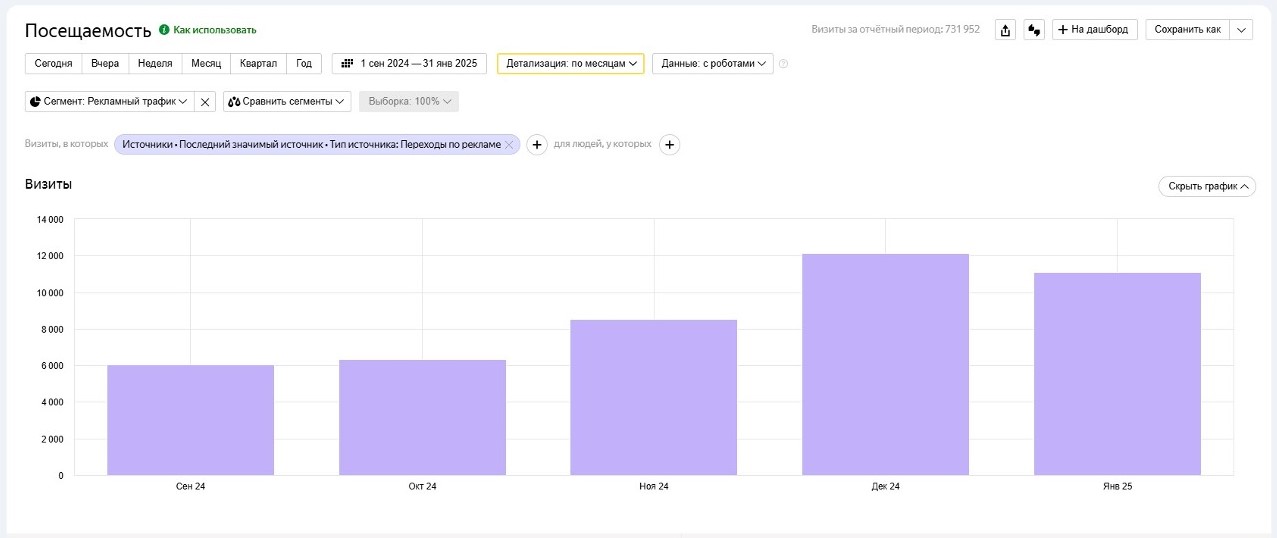The width and height of the screenshot is (1277, 538).
Task: Expand the arrow next to 'Сохранить как'
Action: (x=1241, y=30)
